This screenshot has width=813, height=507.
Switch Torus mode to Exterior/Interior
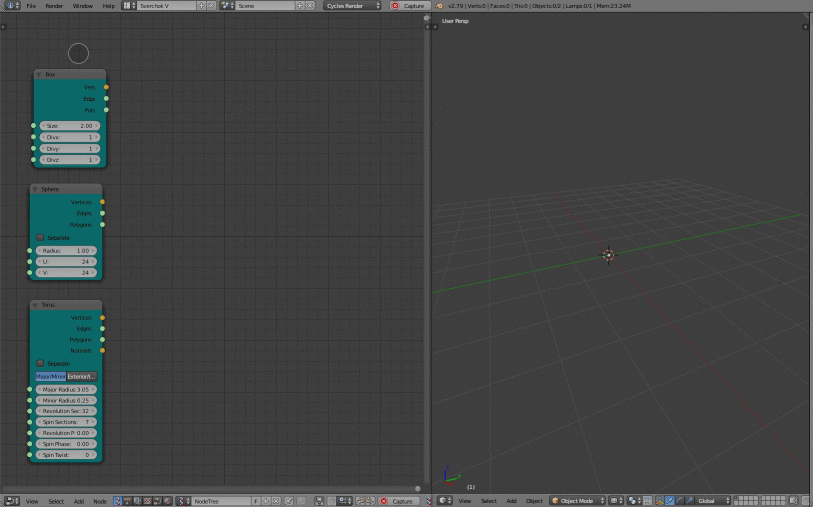pos(81,376)
